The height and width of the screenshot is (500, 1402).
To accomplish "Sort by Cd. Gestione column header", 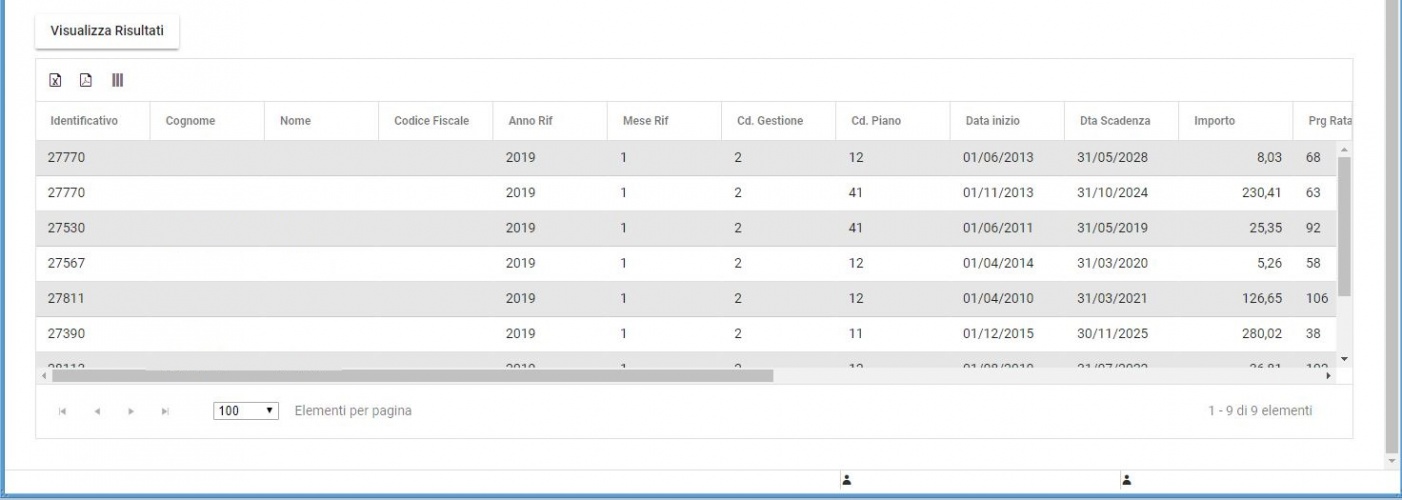I will coord(769,121).
